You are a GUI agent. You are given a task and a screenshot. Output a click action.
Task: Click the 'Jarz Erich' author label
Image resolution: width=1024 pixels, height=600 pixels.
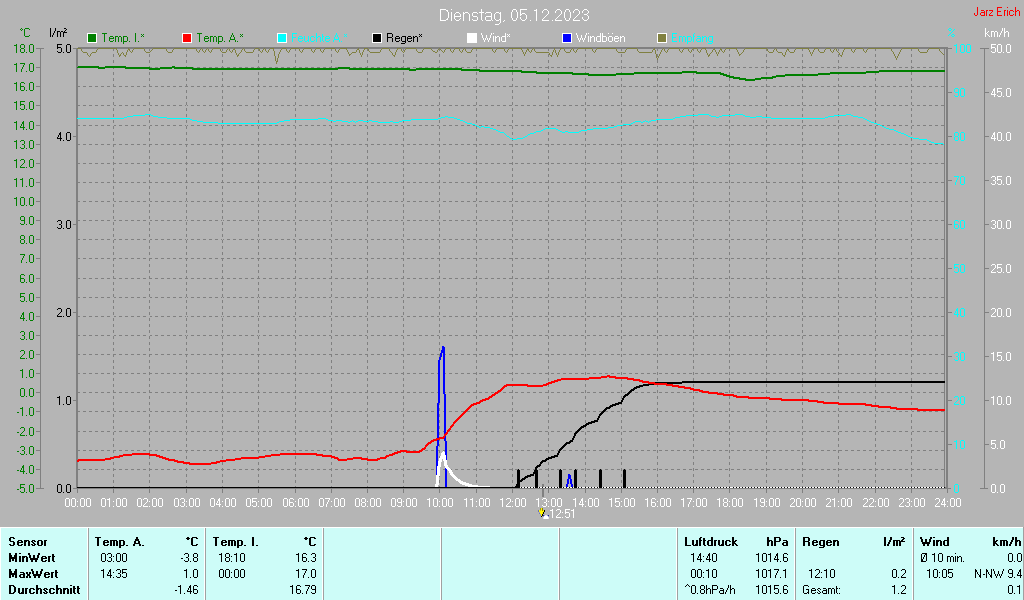997,12
